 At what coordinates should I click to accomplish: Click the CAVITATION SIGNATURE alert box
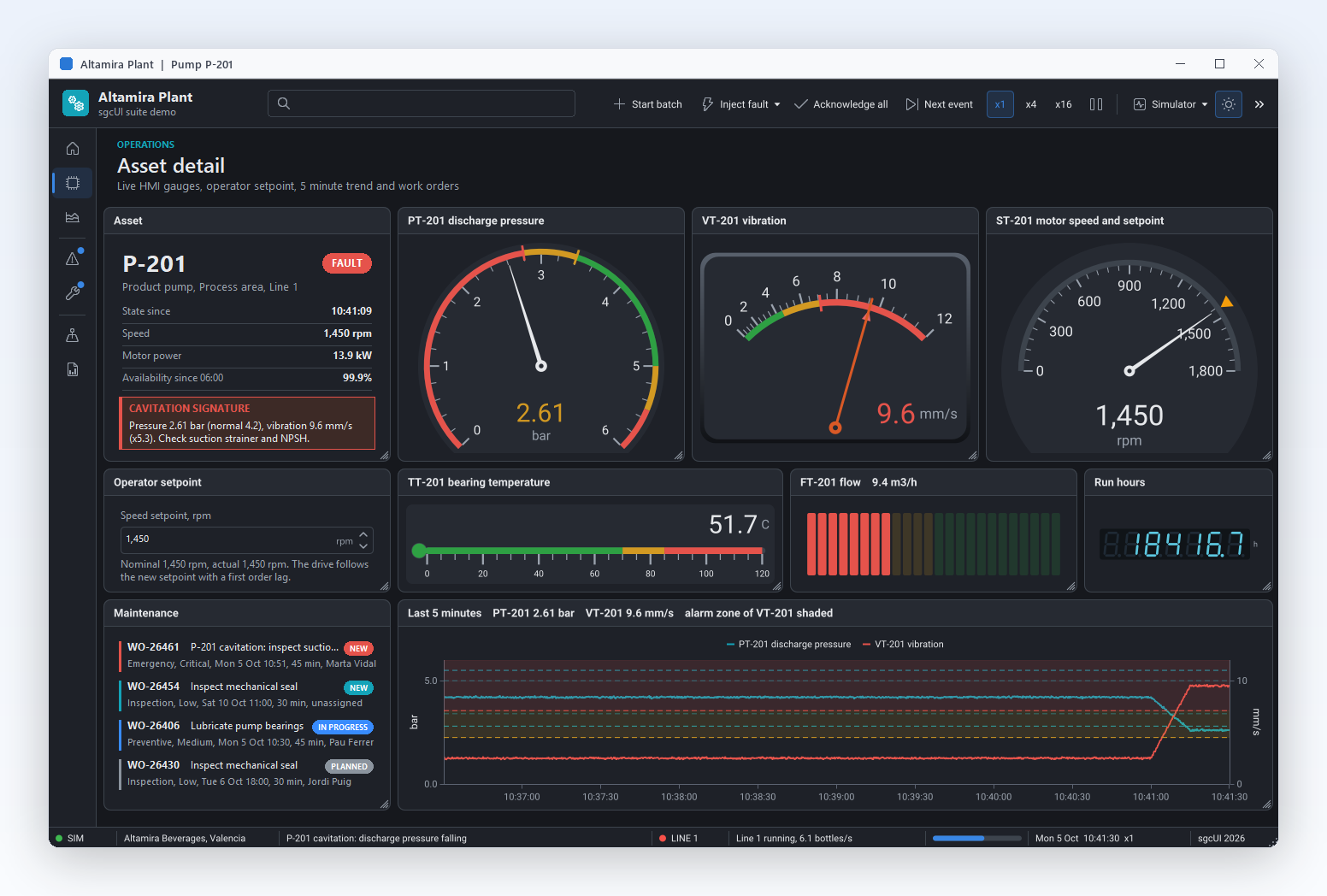(x=247, y=423)
